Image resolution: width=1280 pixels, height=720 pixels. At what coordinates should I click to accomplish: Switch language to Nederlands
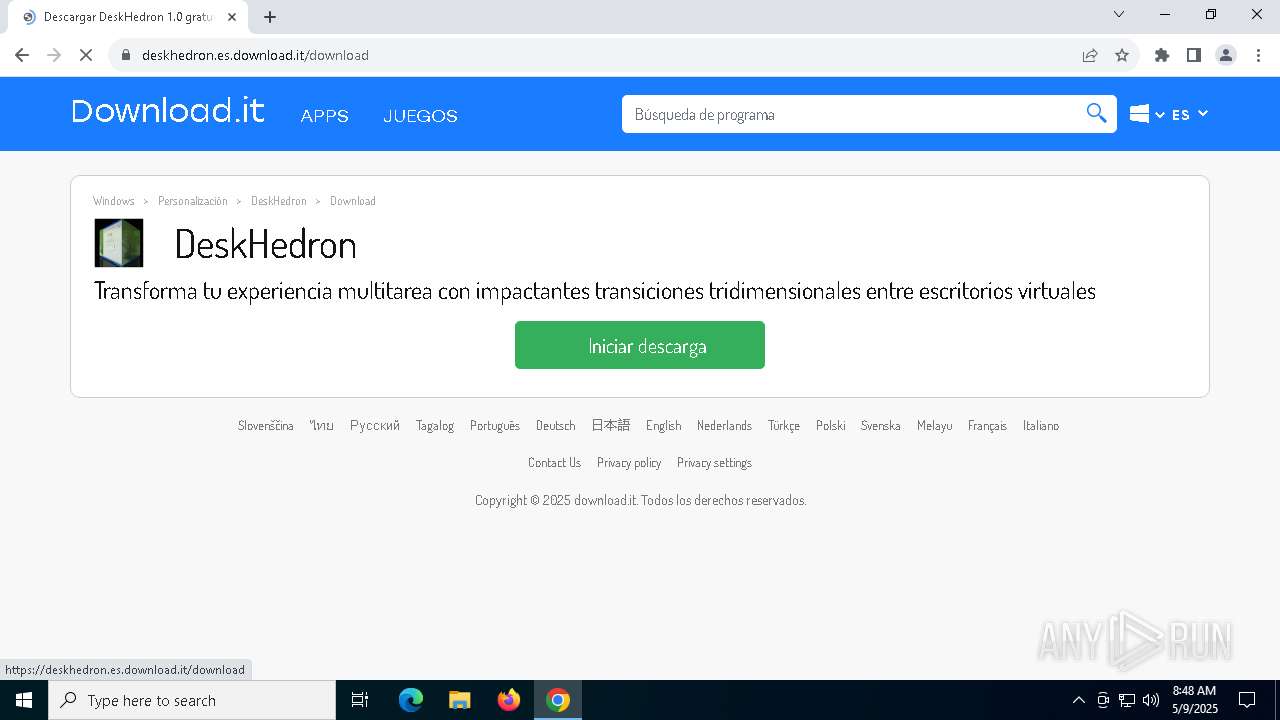(724, 425)
